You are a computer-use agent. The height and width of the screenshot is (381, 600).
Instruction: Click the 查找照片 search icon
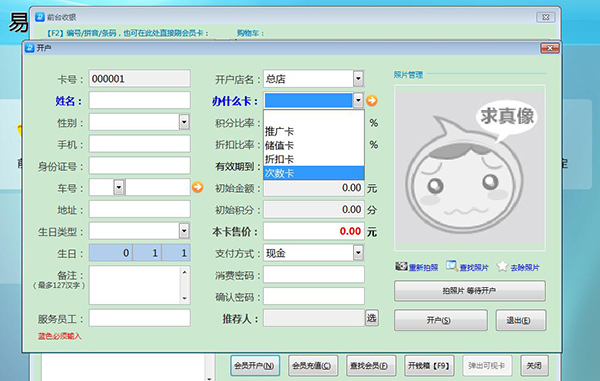452,265
